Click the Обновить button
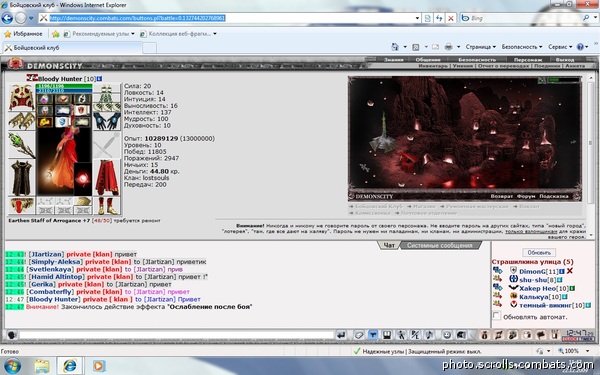 [539, 253]
